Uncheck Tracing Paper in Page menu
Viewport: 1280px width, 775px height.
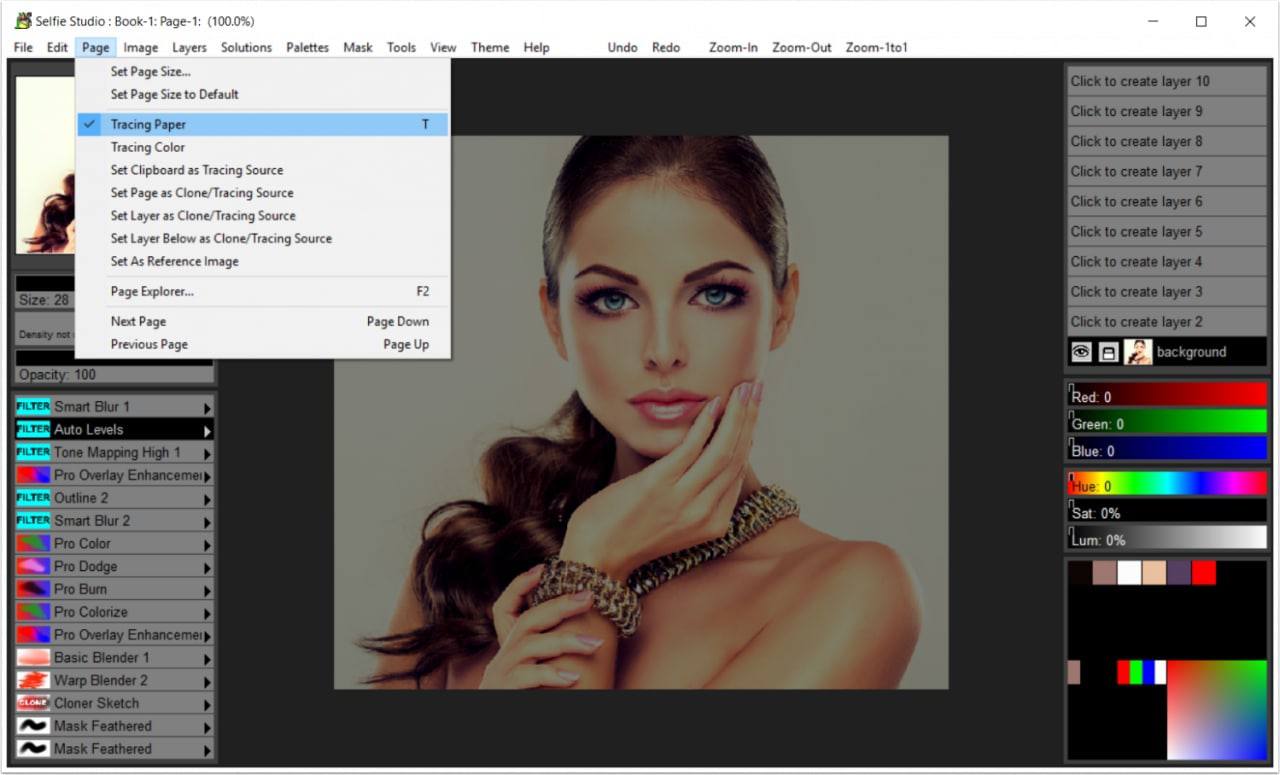tap(148, 125)
